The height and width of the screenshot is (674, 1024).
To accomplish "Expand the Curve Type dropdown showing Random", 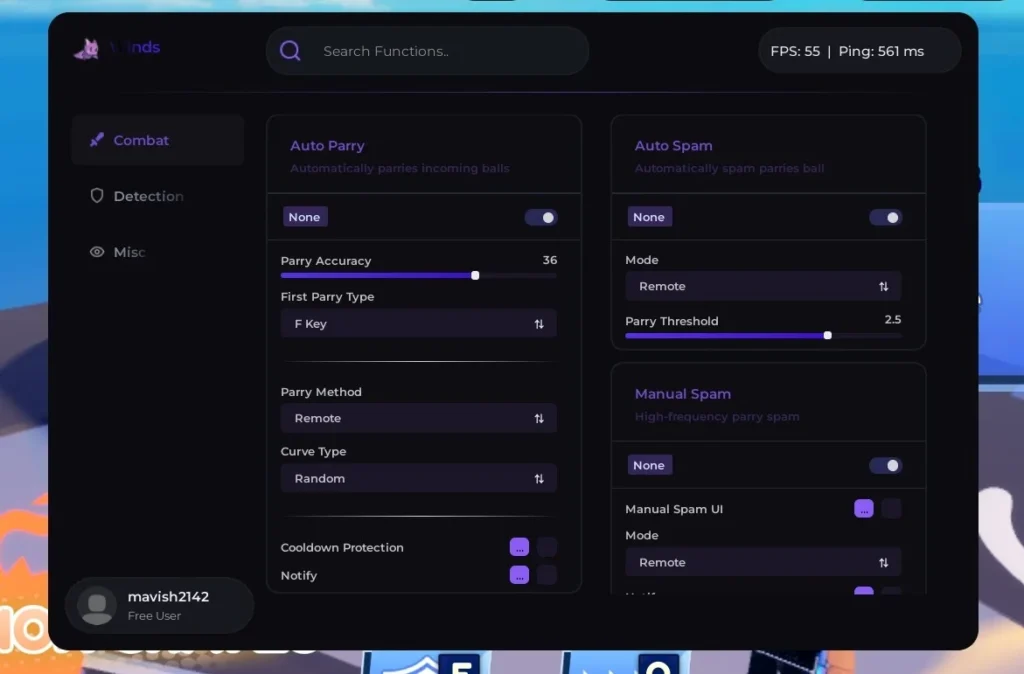I will (418, 479).
